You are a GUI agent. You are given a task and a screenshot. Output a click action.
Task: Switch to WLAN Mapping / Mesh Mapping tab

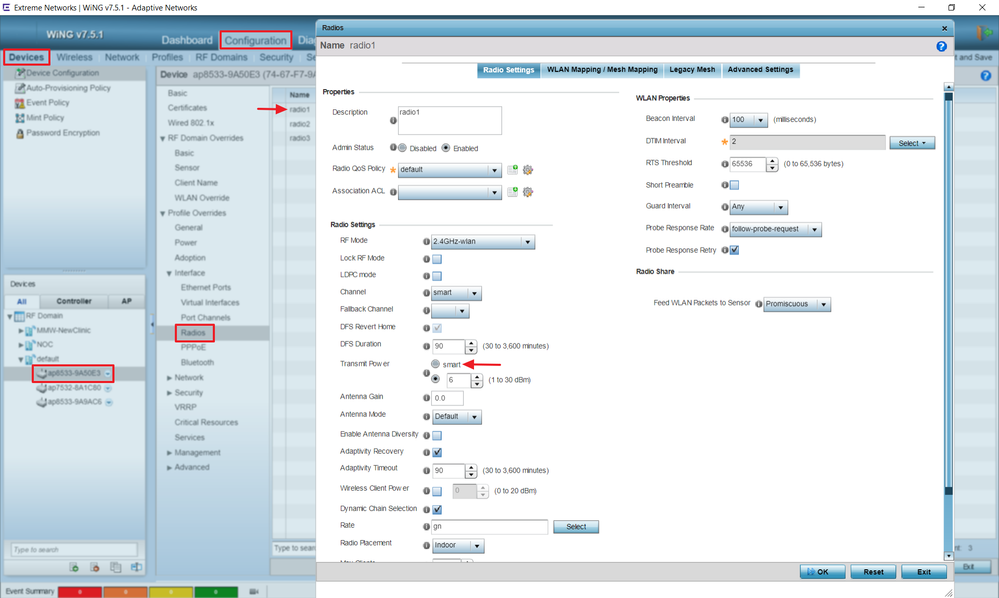click(x=602, y=70)
